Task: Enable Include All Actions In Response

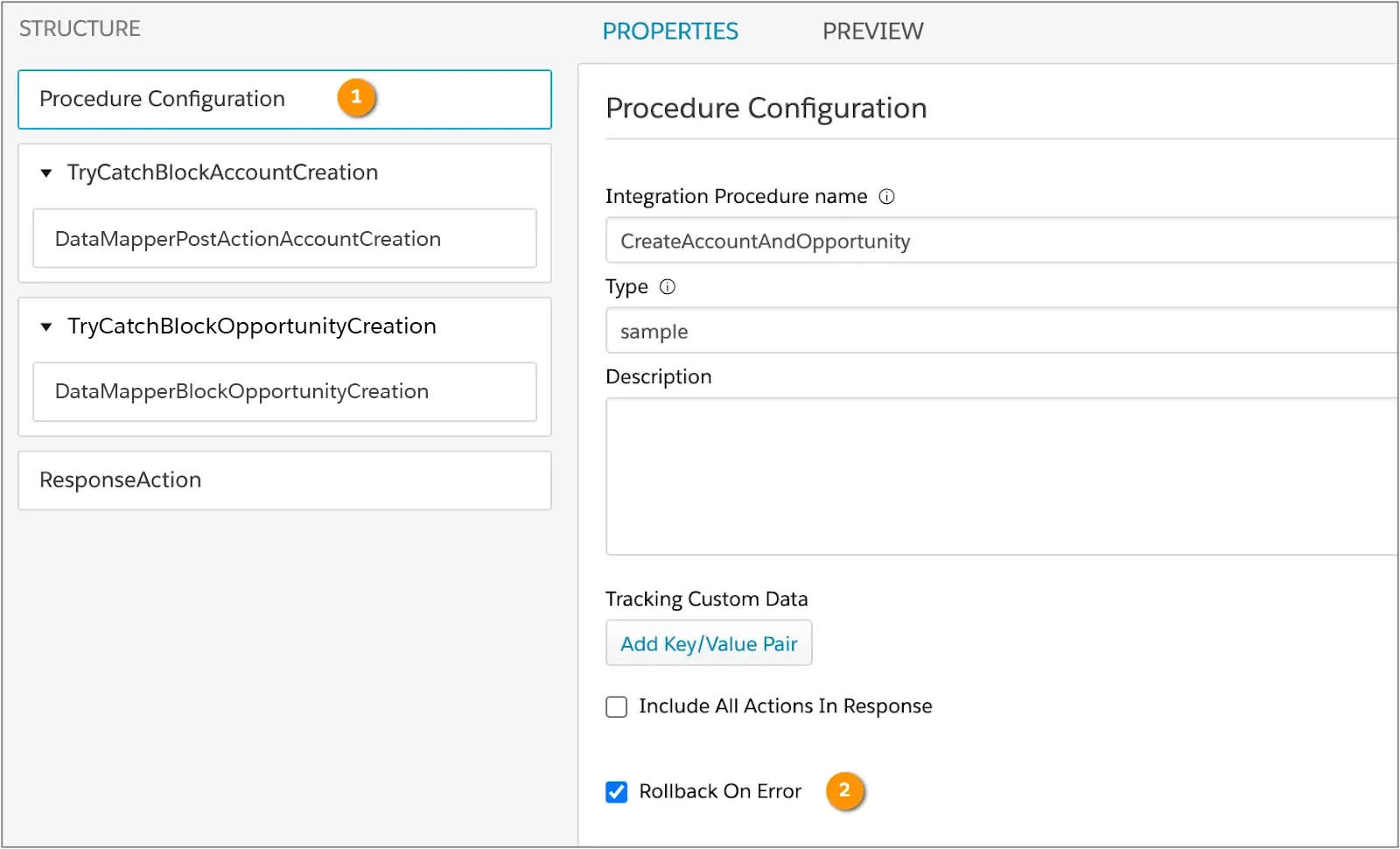Action: (x=616, y=706)
